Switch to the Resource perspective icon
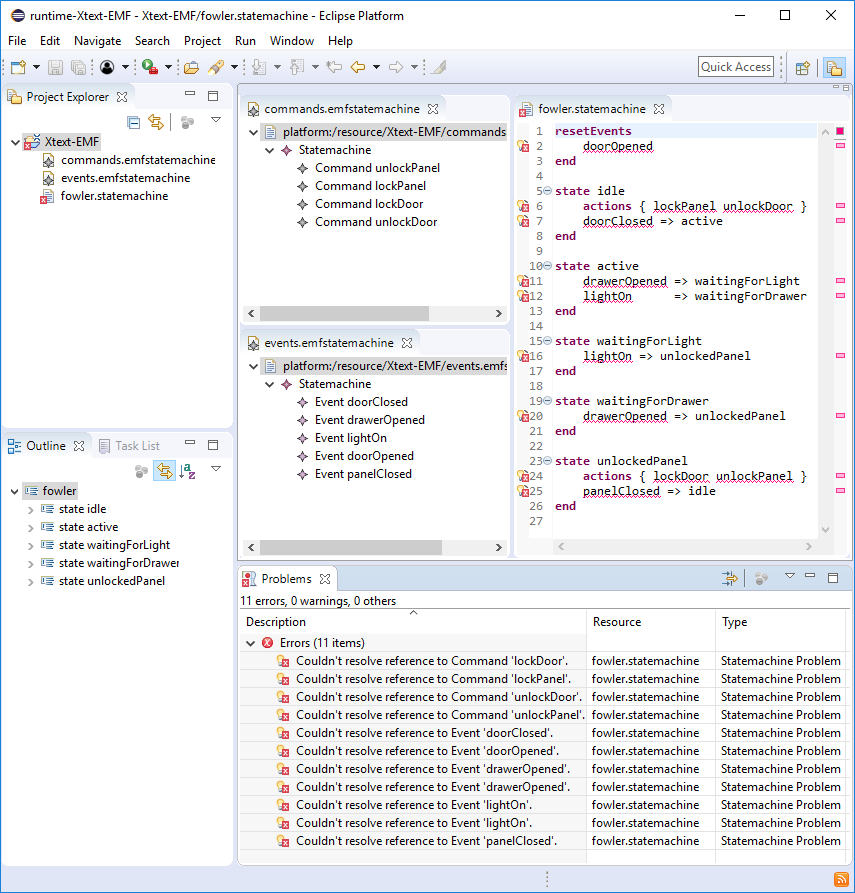The image size is (855, 893). point(834,68)
